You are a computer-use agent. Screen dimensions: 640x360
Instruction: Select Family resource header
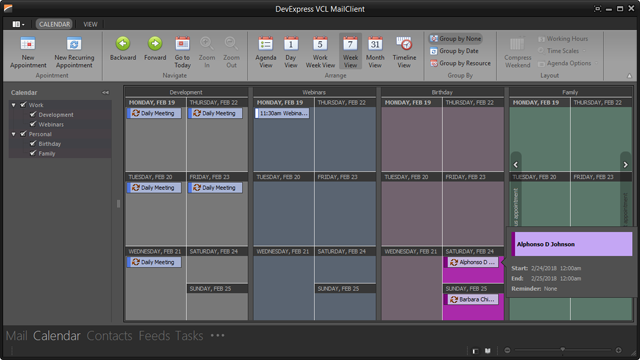tap(570, 92)
